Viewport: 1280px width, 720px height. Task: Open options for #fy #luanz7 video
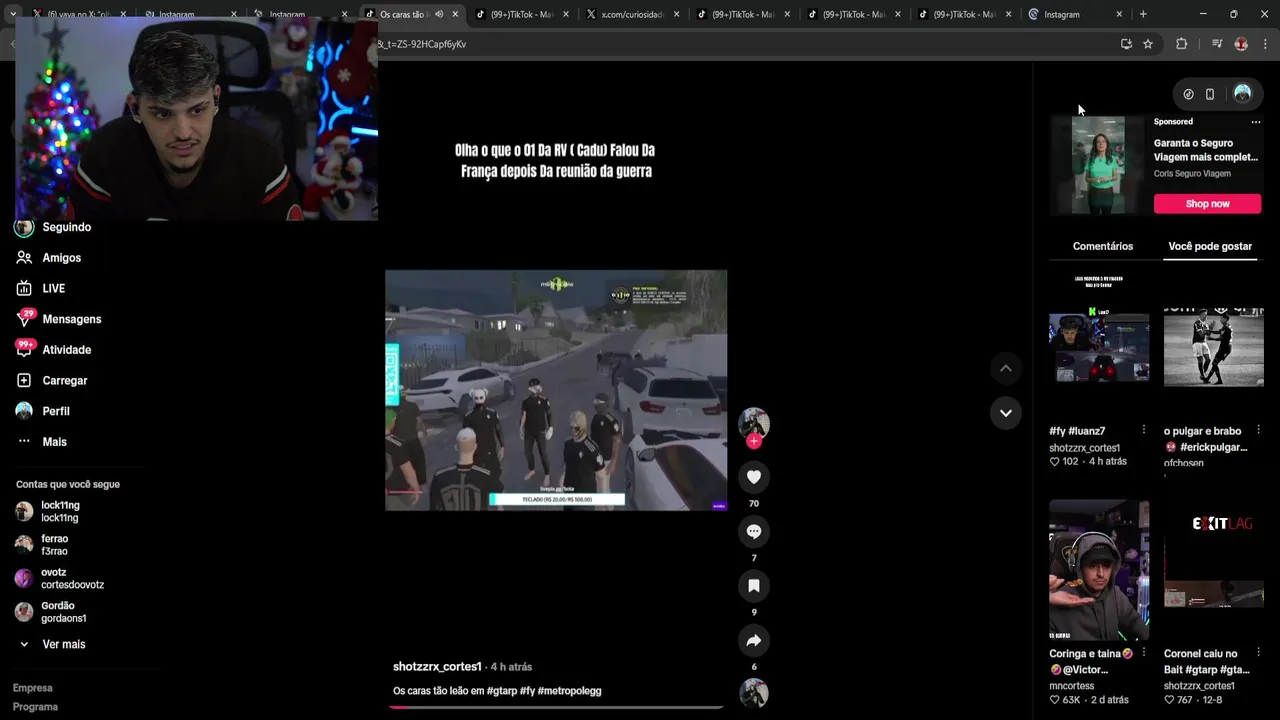click(x=1144, y=430)
